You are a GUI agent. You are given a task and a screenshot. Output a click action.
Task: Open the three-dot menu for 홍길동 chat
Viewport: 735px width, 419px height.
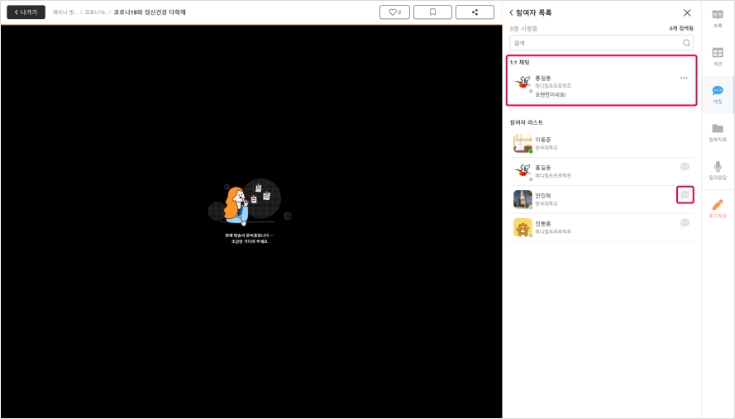[684, 78]
